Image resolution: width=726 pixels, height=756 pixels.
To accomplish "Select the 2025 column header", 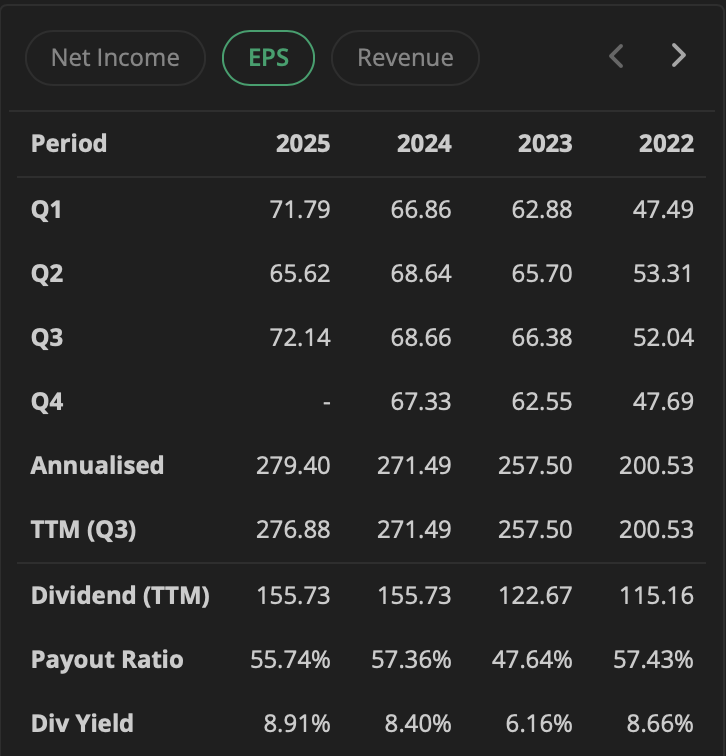I will pos(303,143).
